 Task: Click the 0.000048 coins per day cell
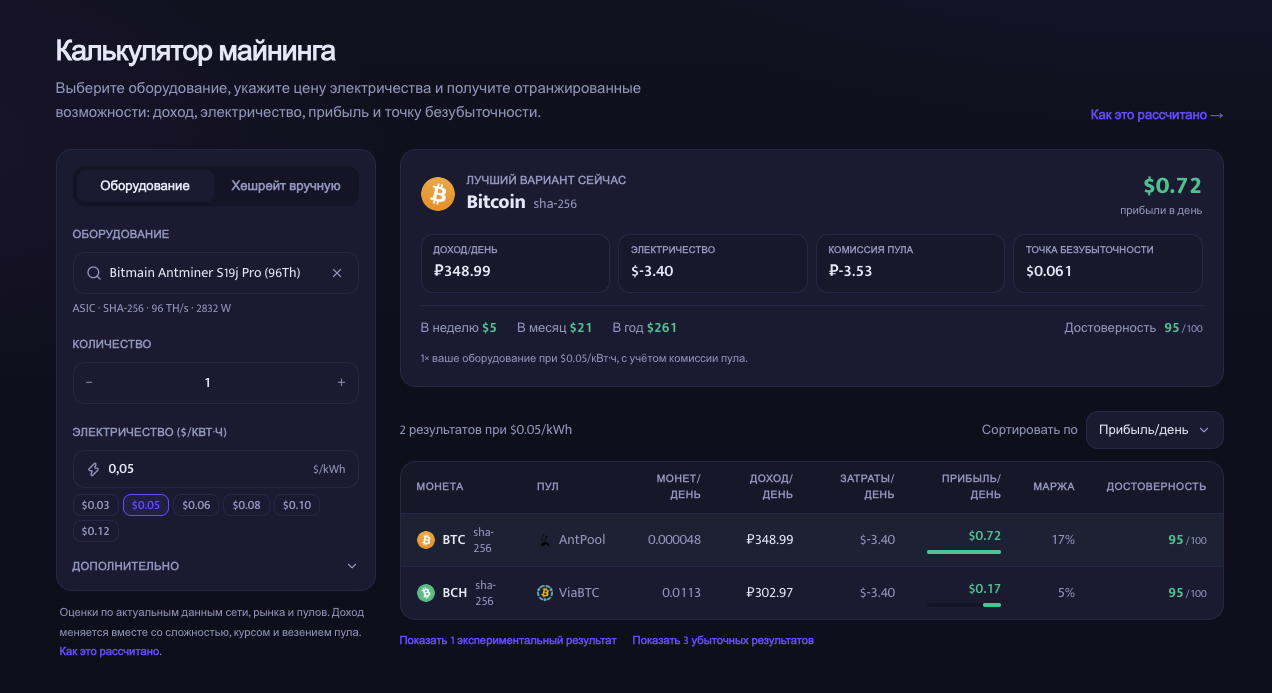pos(674,540)
